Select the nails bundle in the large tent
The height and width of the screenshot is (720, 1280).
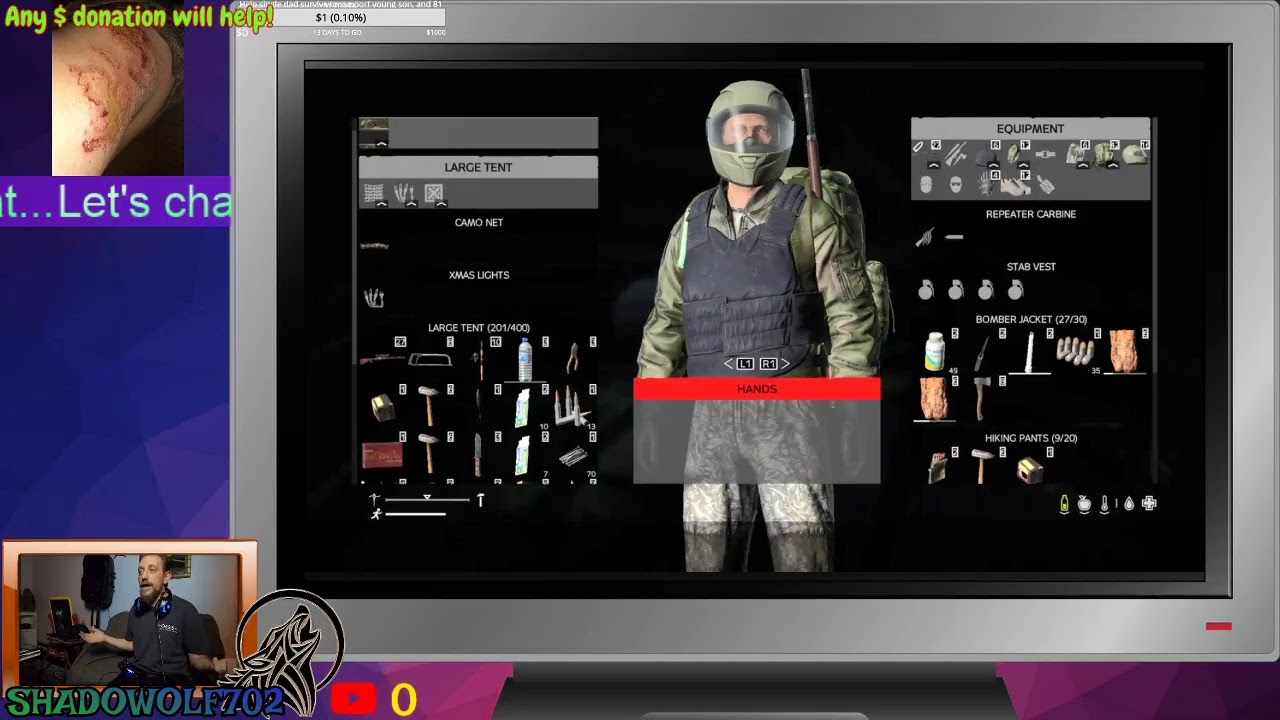point(573,459)
